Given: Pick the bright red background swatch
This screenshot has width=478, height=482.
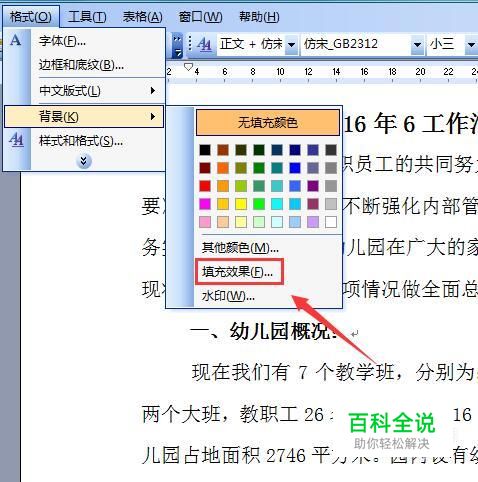Looking at the screenshot, I should click(x=205, y=186).
